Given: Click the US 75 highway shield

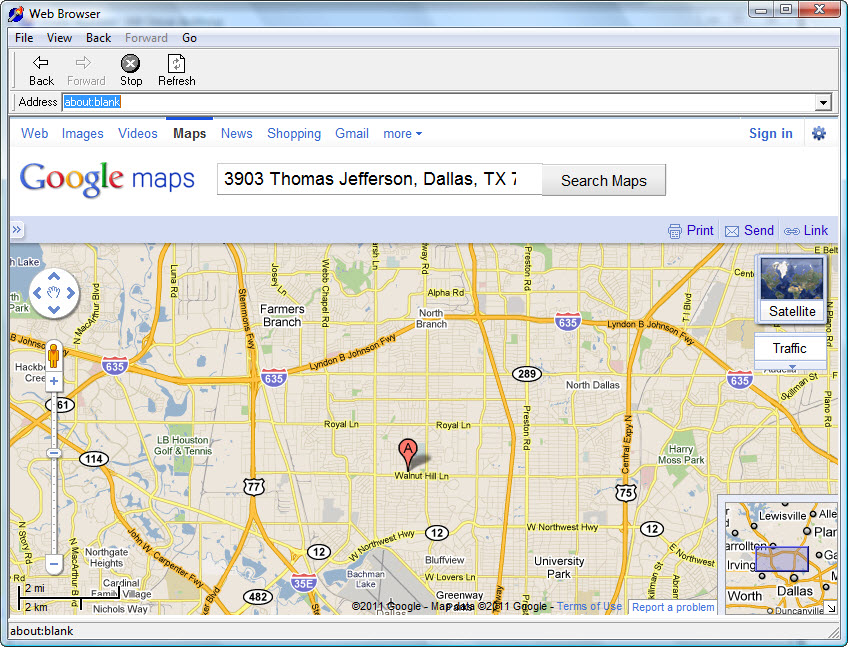Looking at the screenshot, I should tap(626, 492).
